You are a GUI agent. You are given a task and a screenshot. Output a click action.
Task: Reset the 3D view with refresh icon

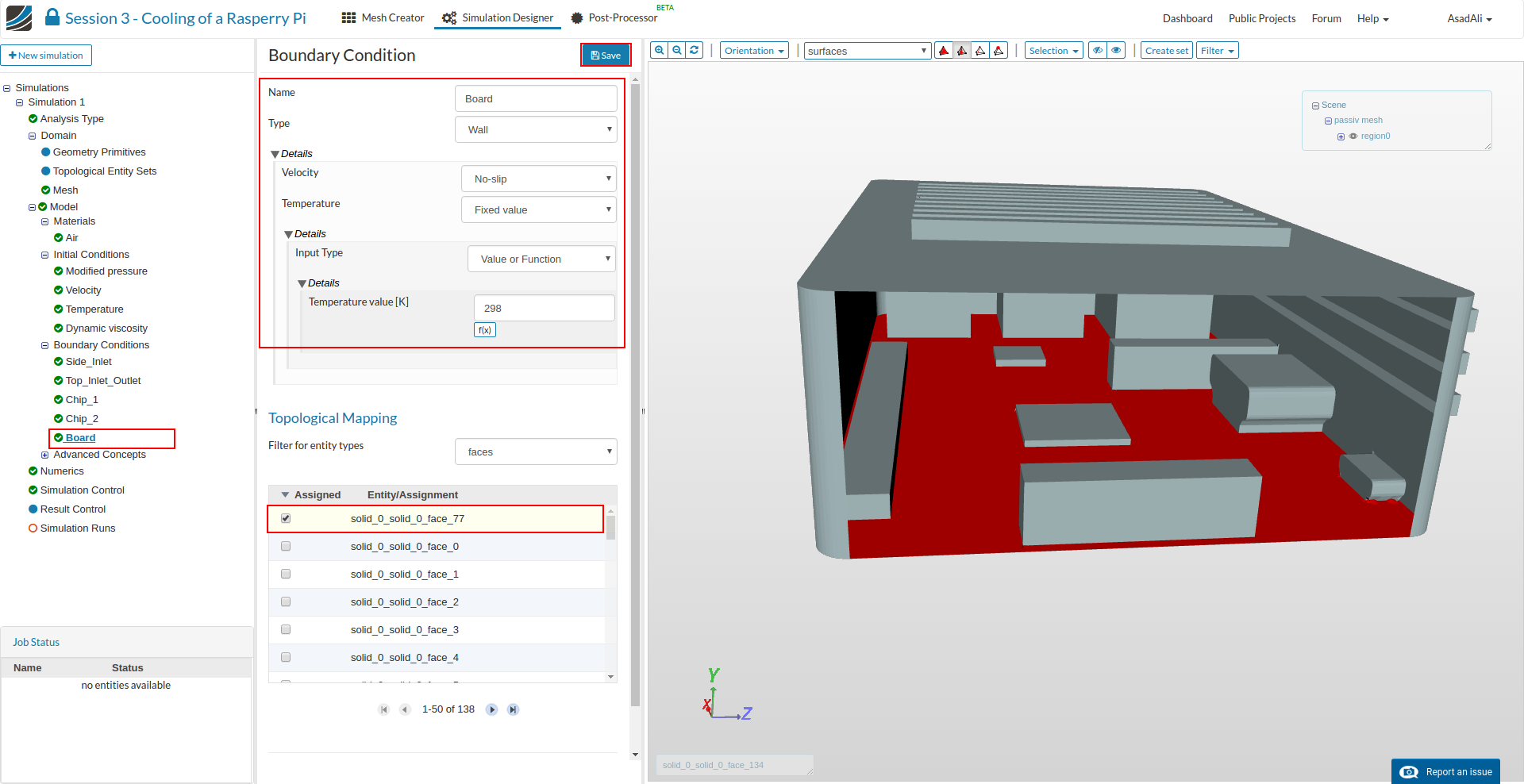tap(695, 50)
